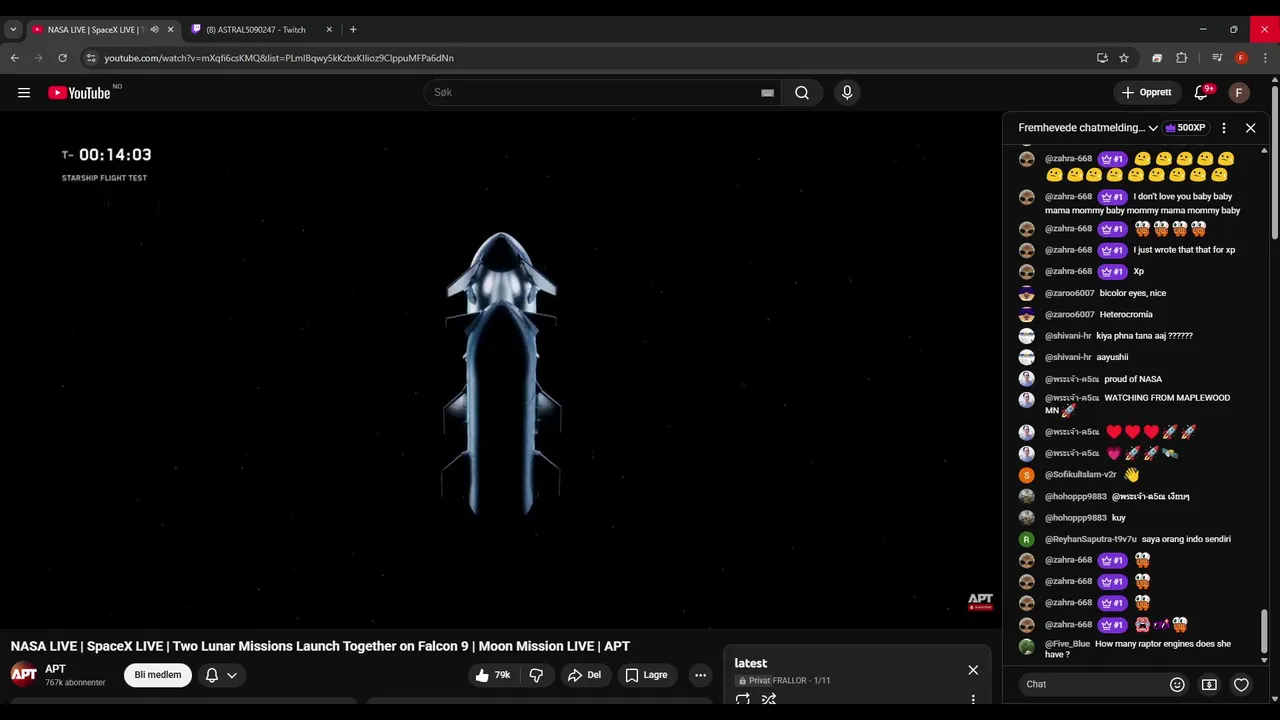Open the APT channel name link

click(x=55, y=669)
